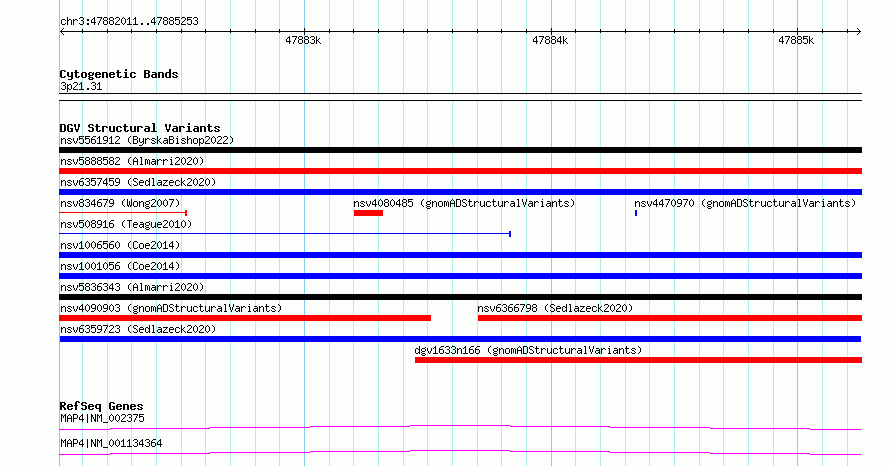Click the right arrow on the ruler
Screen dimensions: 890x466
point(858,32)
